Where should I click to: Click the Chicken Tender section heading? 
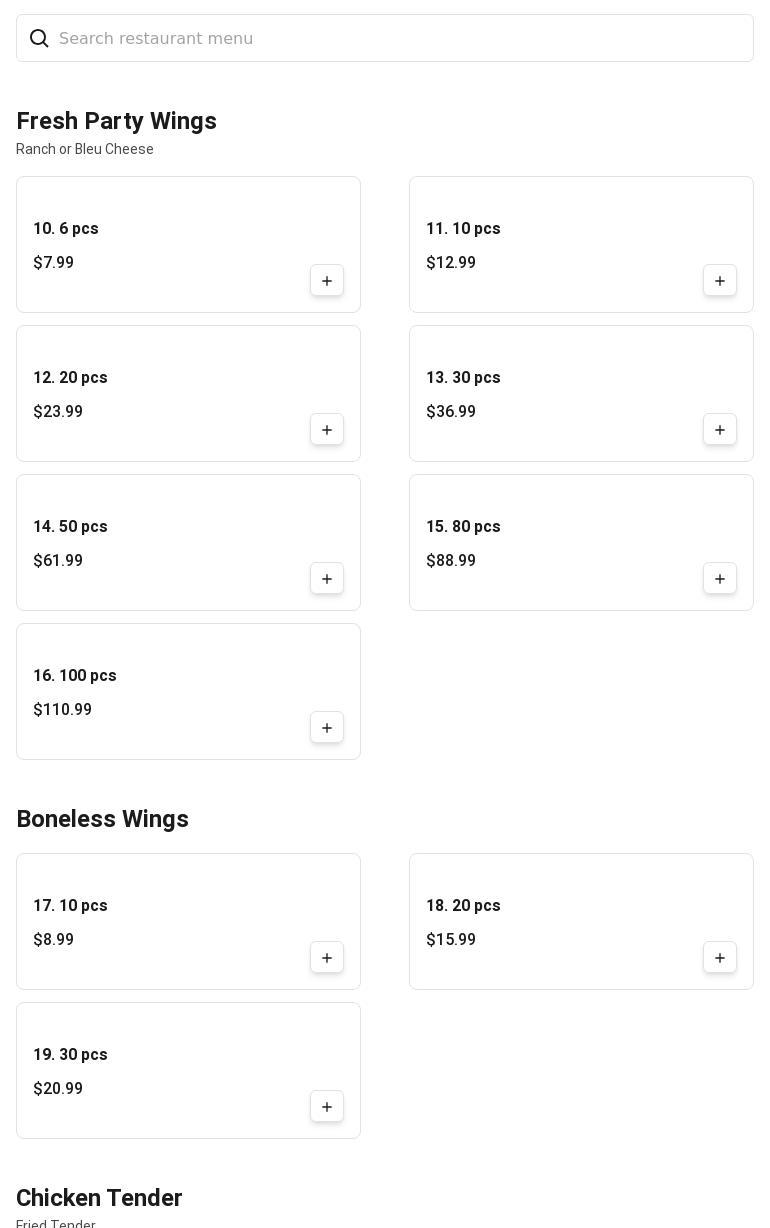pyautogui.click(x=99, y=1198)
